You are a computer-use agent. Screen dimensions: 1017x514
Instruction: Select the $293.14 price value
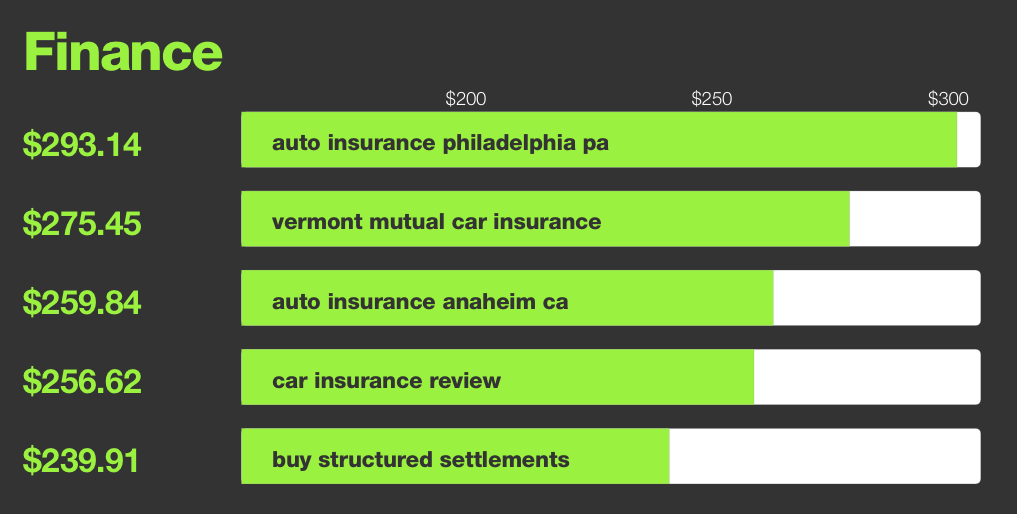tap(82, 145)
